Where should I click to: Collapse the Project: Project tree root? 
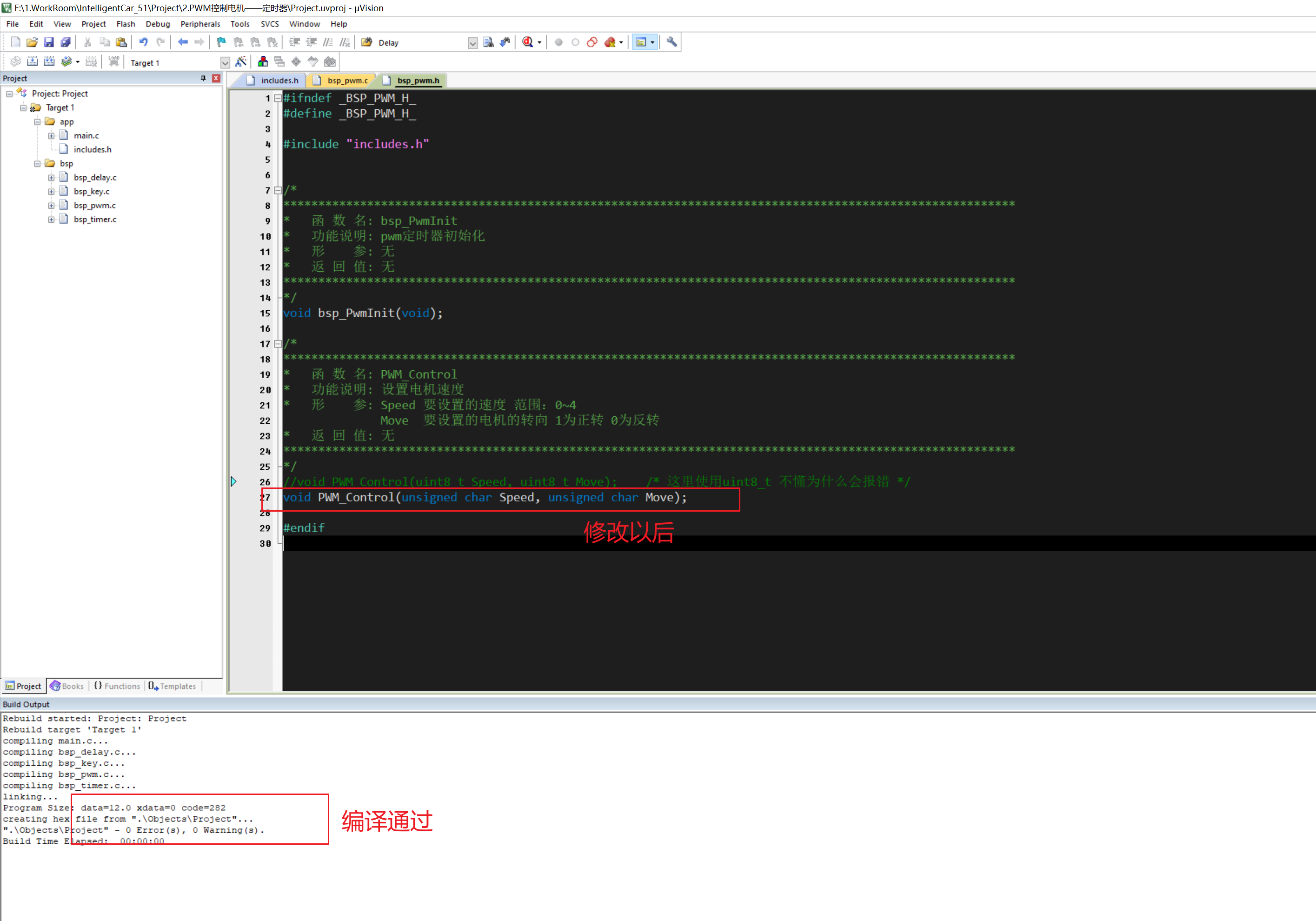pyautogui.click(x=9, y=93)
